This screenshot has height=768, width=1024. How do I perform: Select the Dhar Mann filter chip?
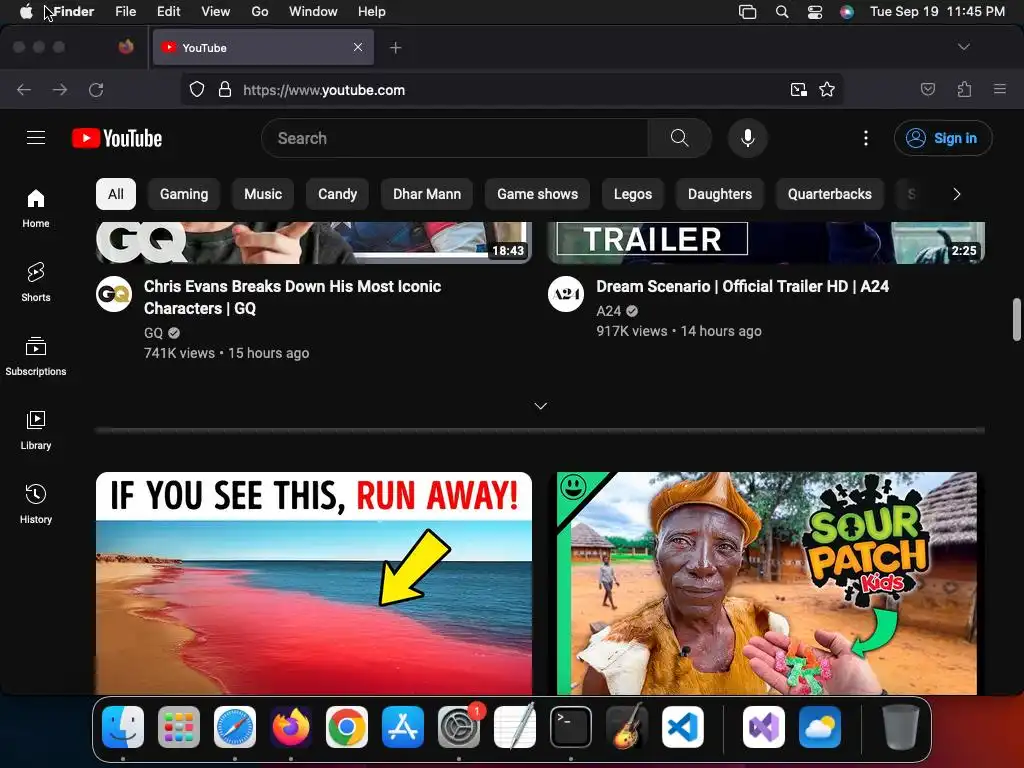pos(427,194)
